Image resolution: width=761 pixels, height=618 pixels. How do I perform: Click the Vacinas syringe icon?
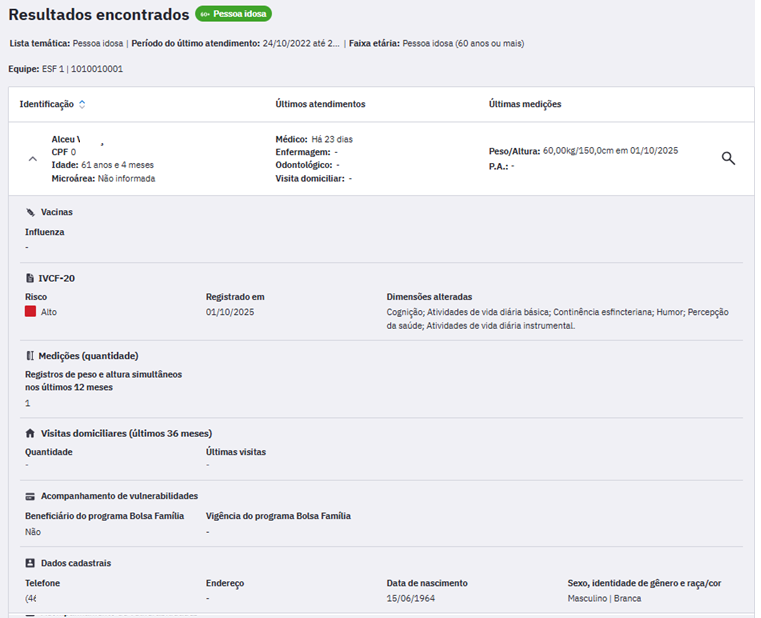pyautogui.click(x=30, y=212)
